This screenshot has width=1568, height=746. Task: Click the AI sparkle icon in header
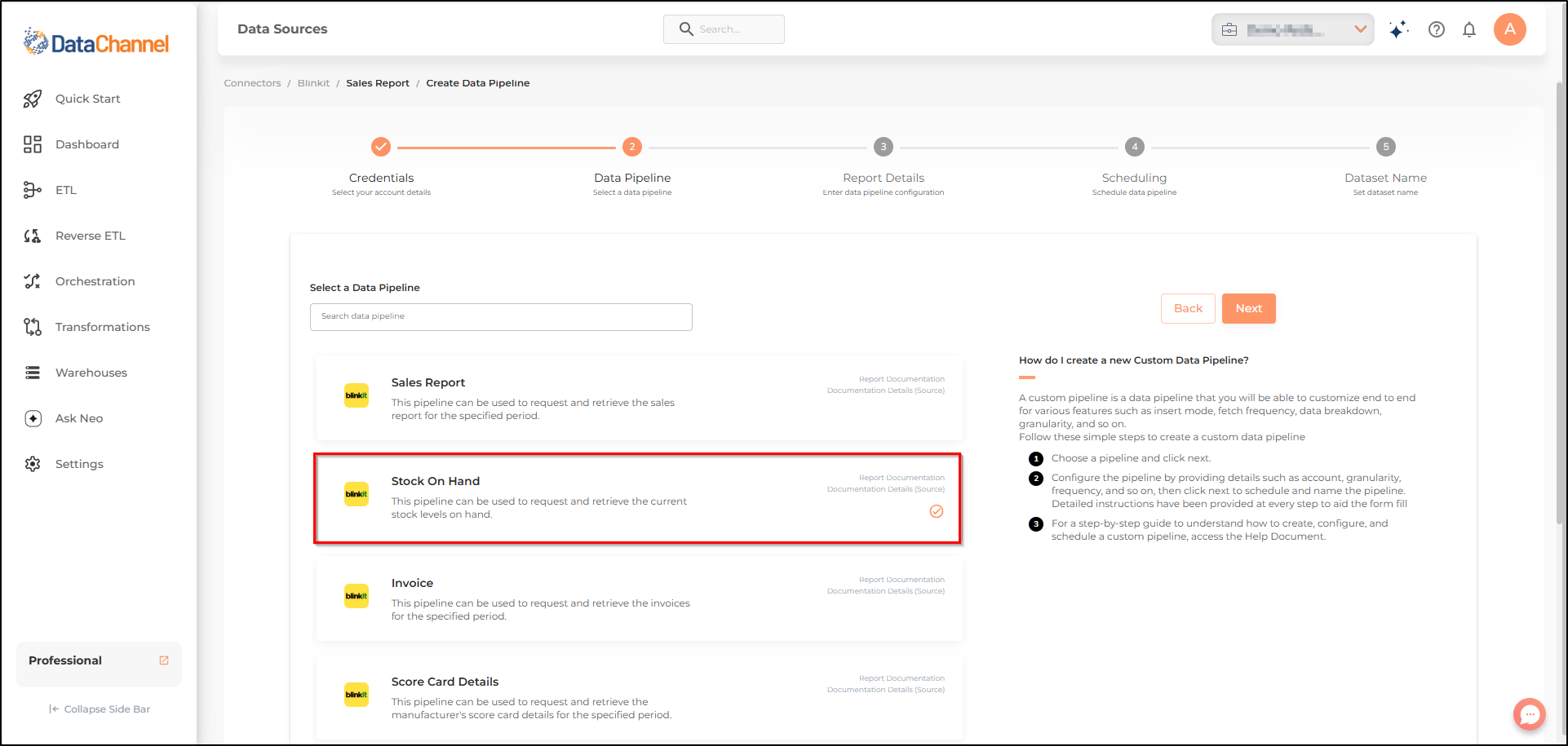[x=1399, y=29]
